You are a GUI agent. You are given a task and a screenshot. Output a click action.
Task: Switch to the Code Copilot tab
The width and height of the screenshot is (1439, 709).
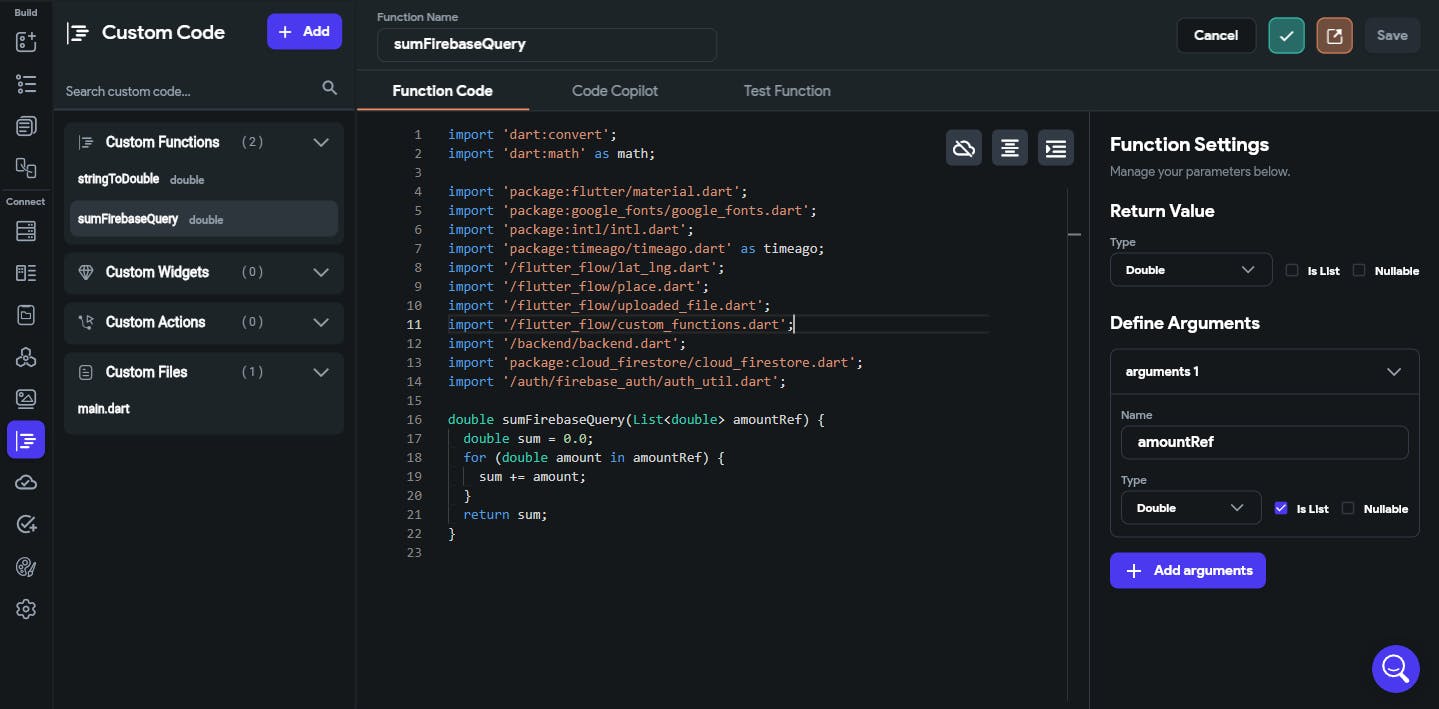point(614,91)
